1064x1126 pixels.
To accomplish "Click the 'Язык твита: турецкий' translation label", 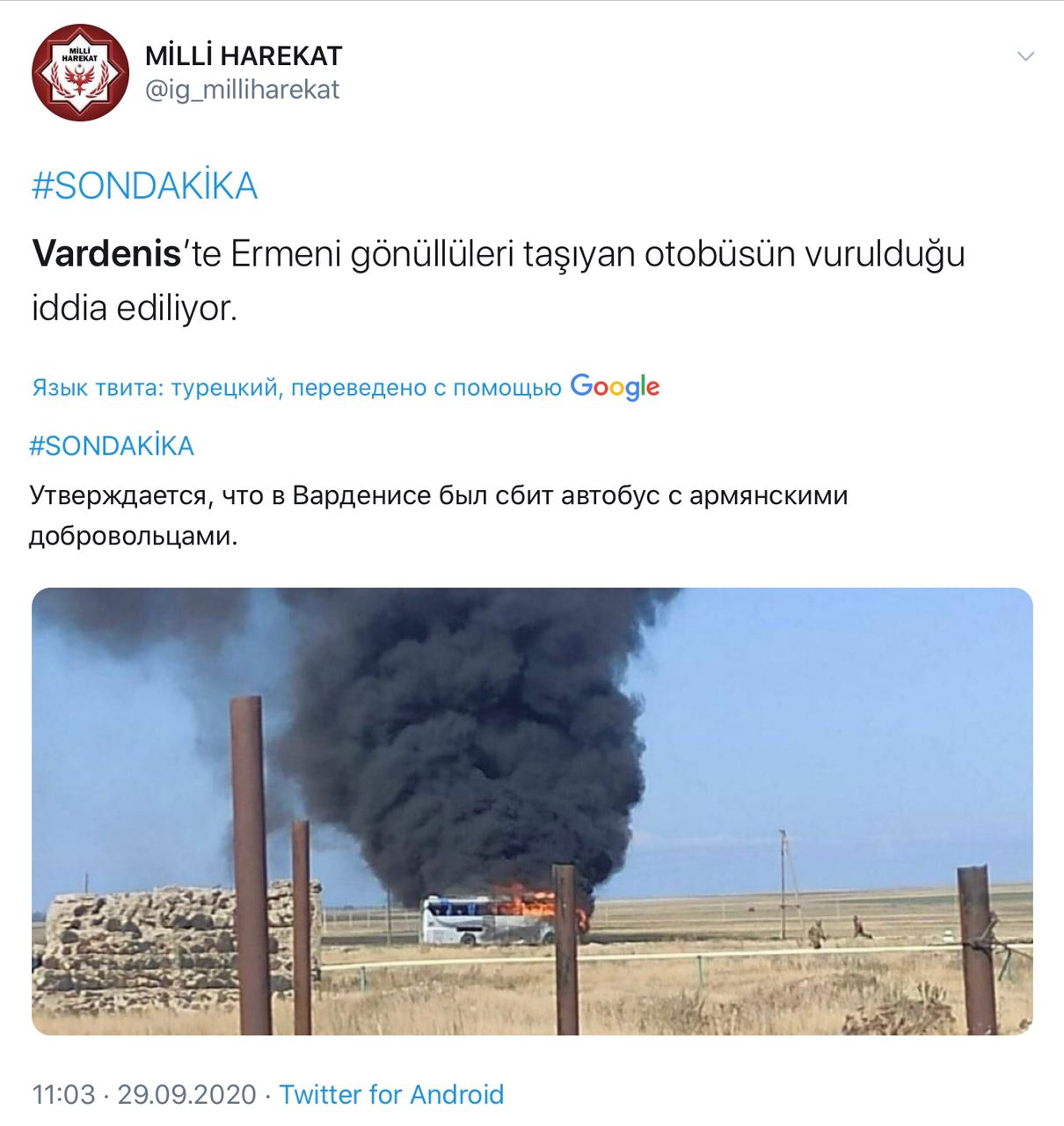I will (x=155, y=388).
